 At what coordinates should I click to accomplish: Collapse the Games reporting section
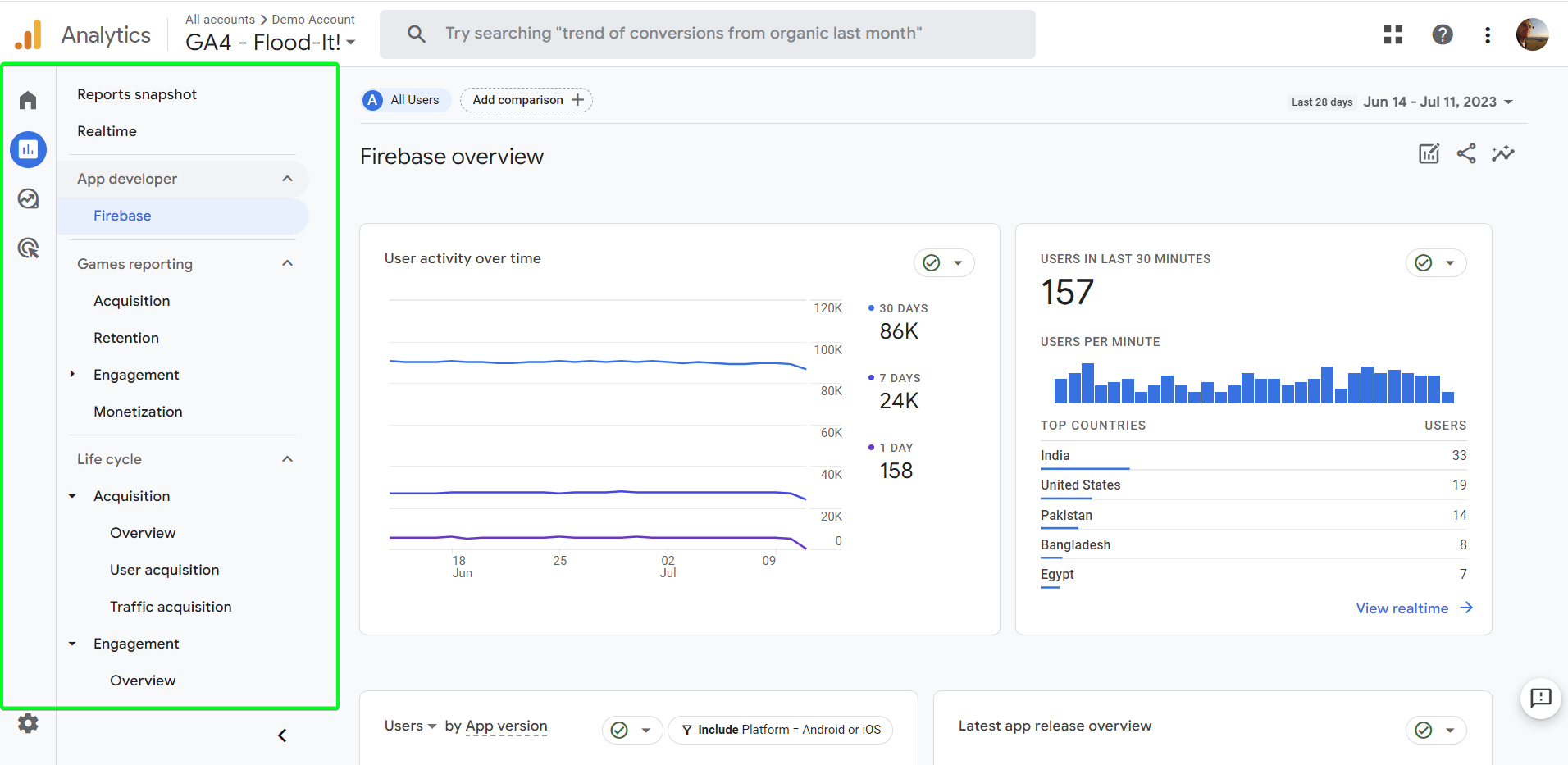286,263
